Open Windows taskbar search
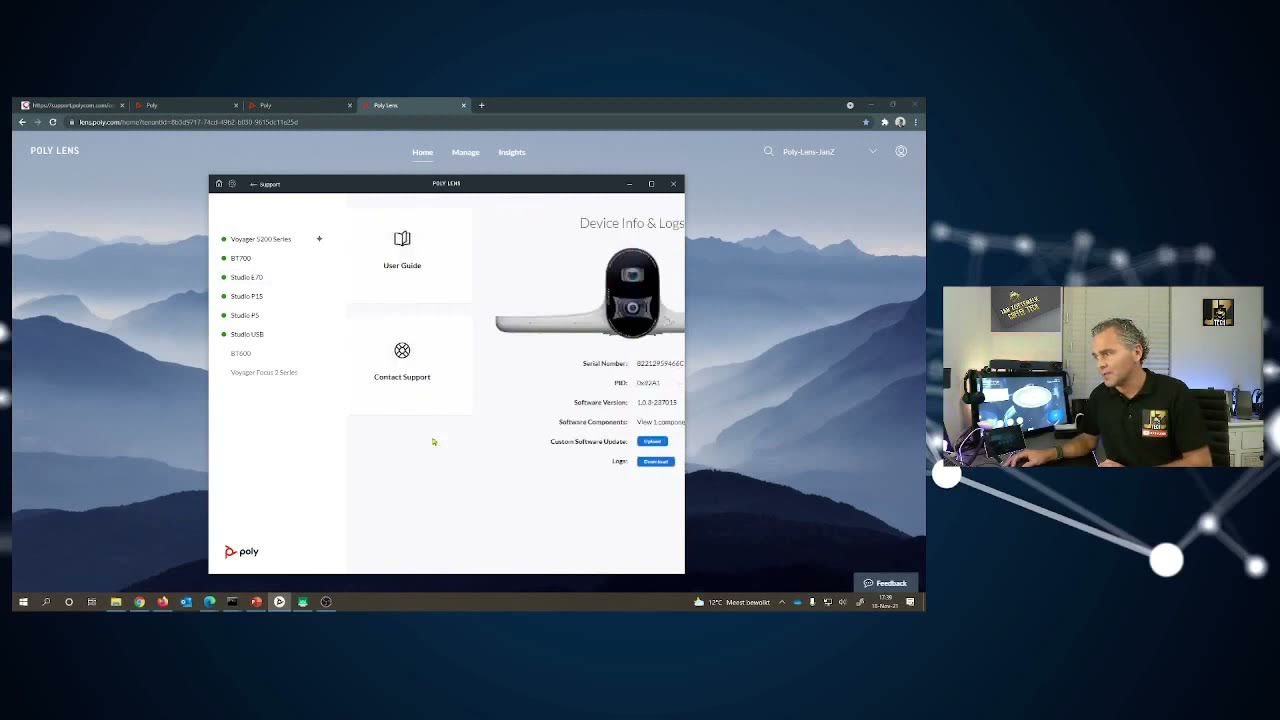 pyautogui.click(x=46, y=602)
